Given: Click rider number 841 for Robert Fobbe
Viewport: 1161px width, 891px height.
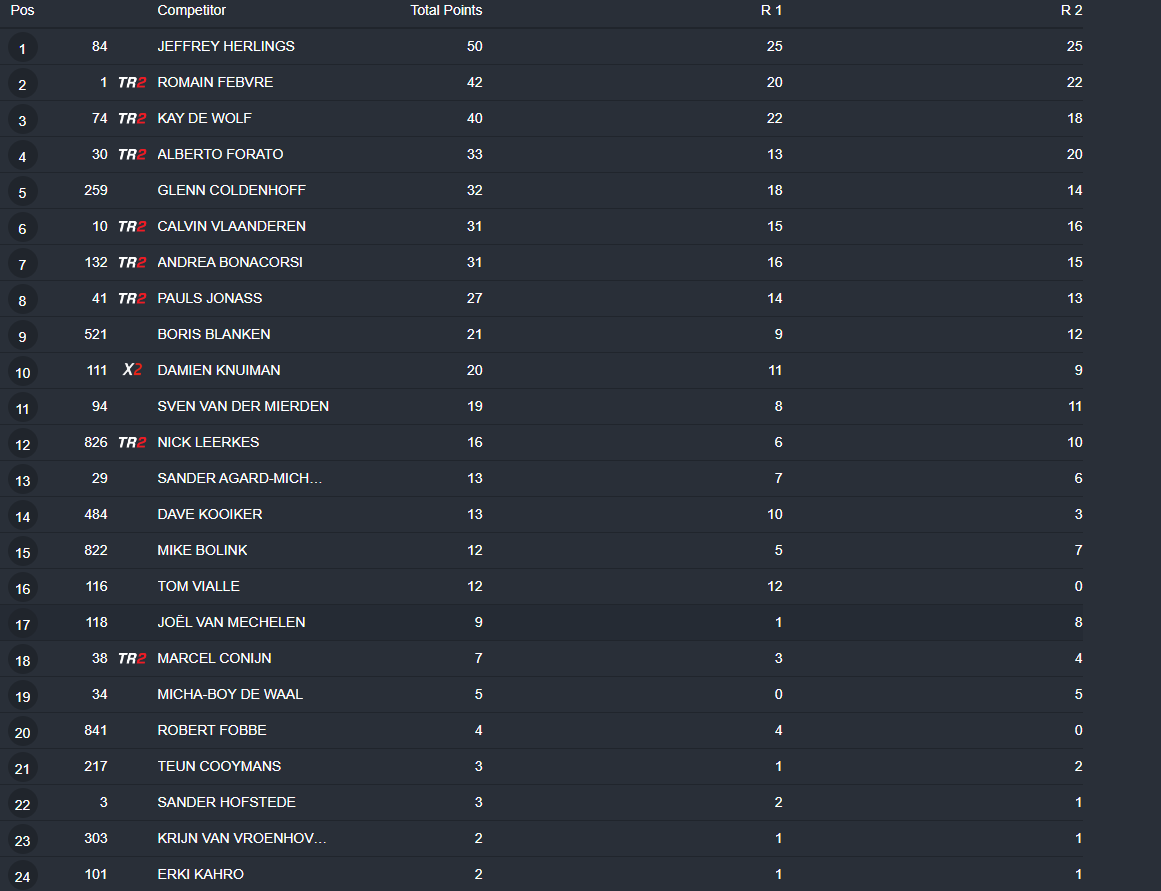Looking at the screenshot, I should coord(96,730).
